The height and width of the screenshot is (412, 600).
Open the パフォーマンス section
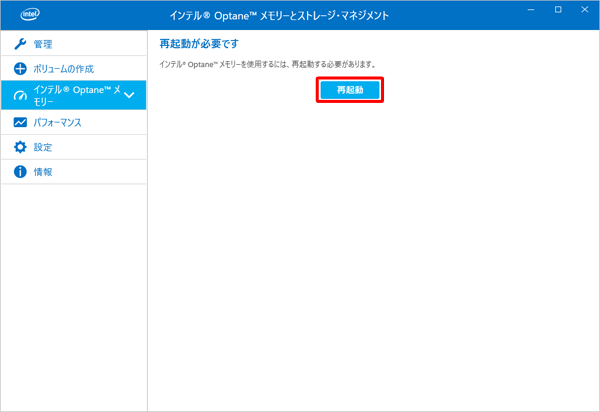[74, 122]
